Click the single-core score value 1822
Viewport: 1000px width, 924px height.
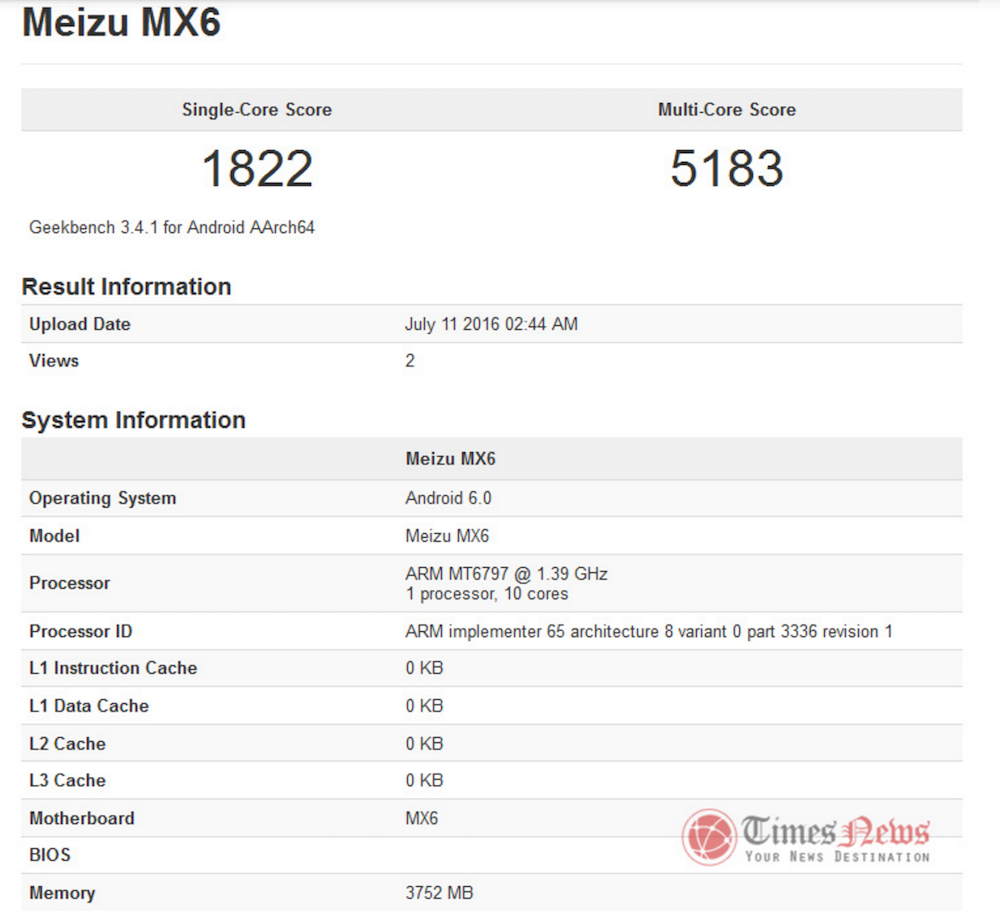(257, 168)
